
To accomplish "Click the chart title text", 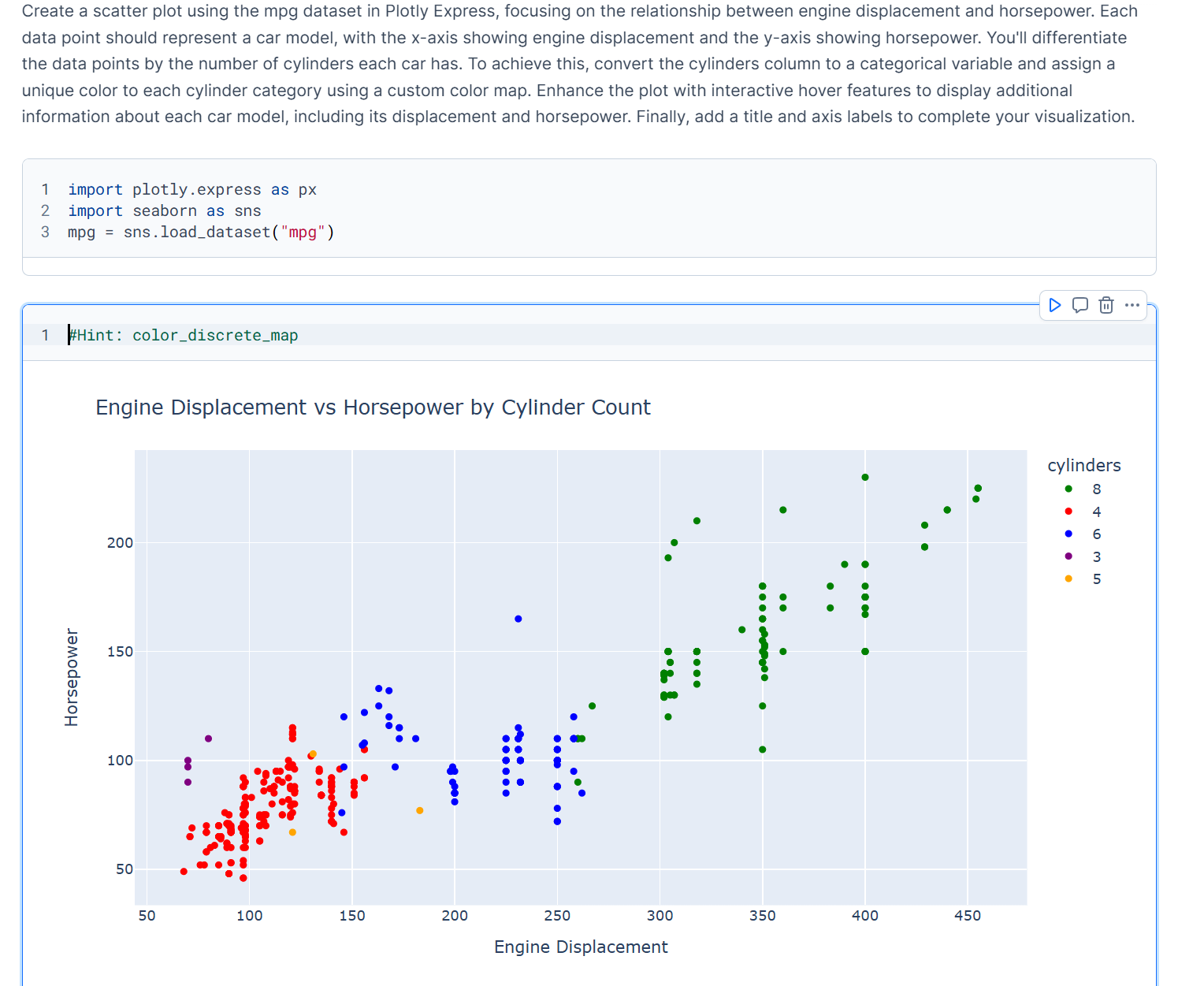I will pyautogui.click(x=373, y=407).
